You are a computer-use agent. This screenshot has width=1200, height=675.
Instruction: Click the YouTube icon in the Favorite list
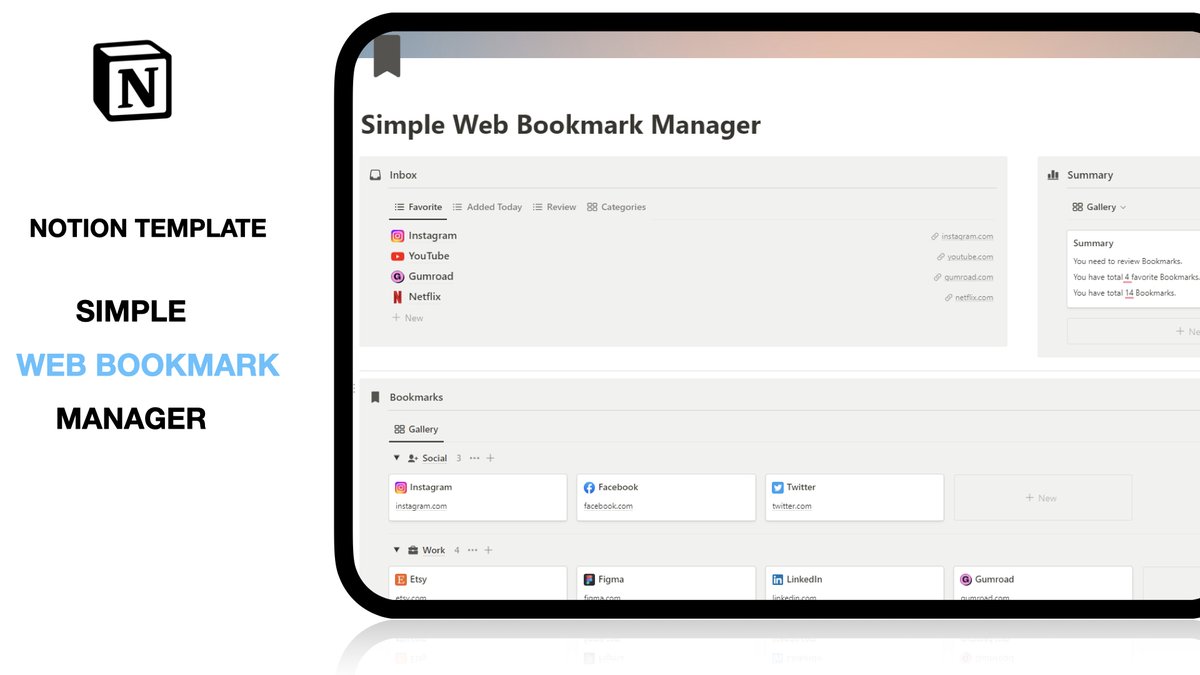(x=397, y=256)
